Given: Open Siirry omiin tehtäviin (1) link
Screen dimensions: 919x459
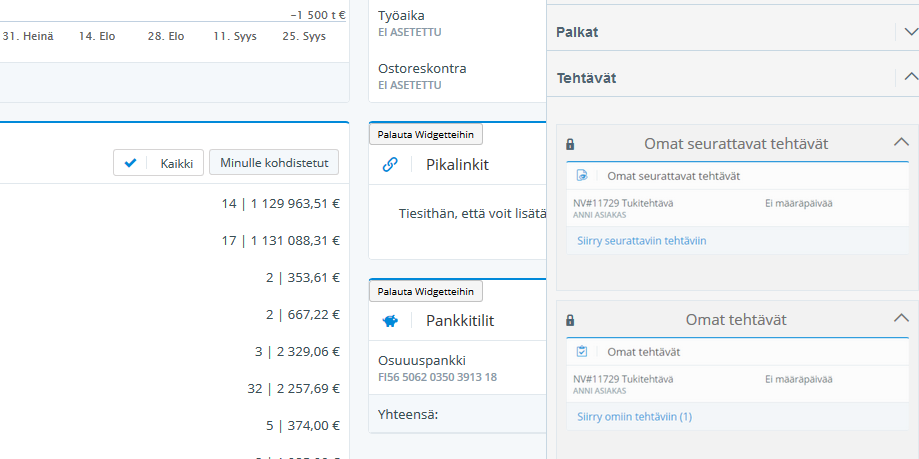Looking at the screenshot, I should [x=634, y=416].
